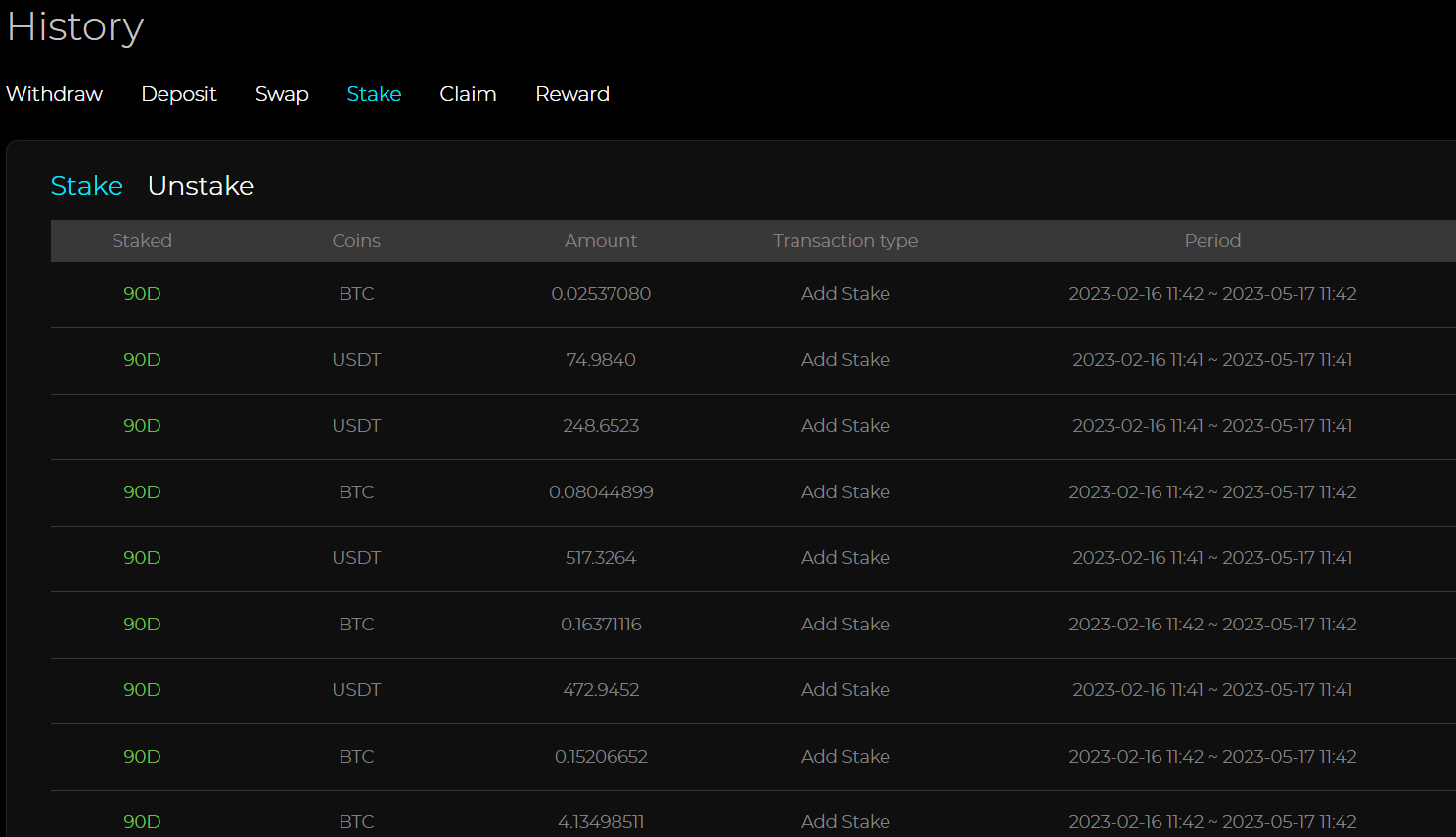Open the Reward tab
Screen dimensions: 1456x837
click(x=572, y=94)
